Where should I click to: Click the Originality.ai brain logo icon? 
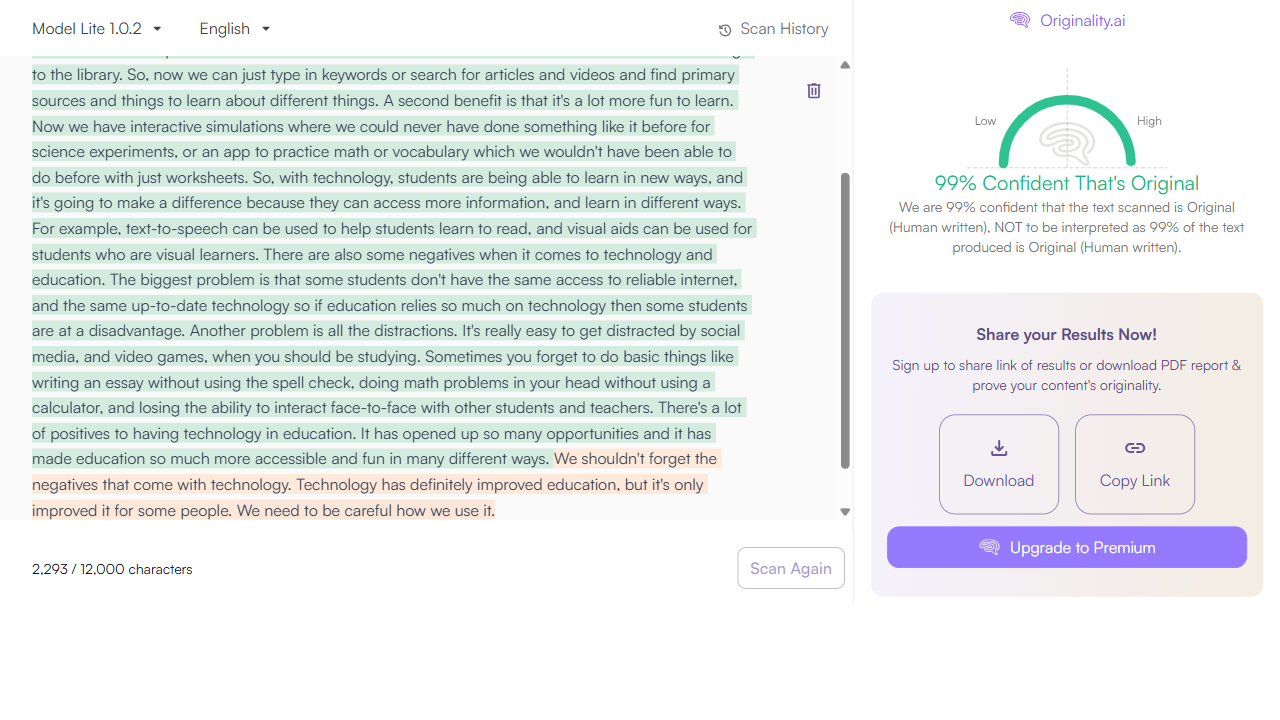(x=1020, y=20)
